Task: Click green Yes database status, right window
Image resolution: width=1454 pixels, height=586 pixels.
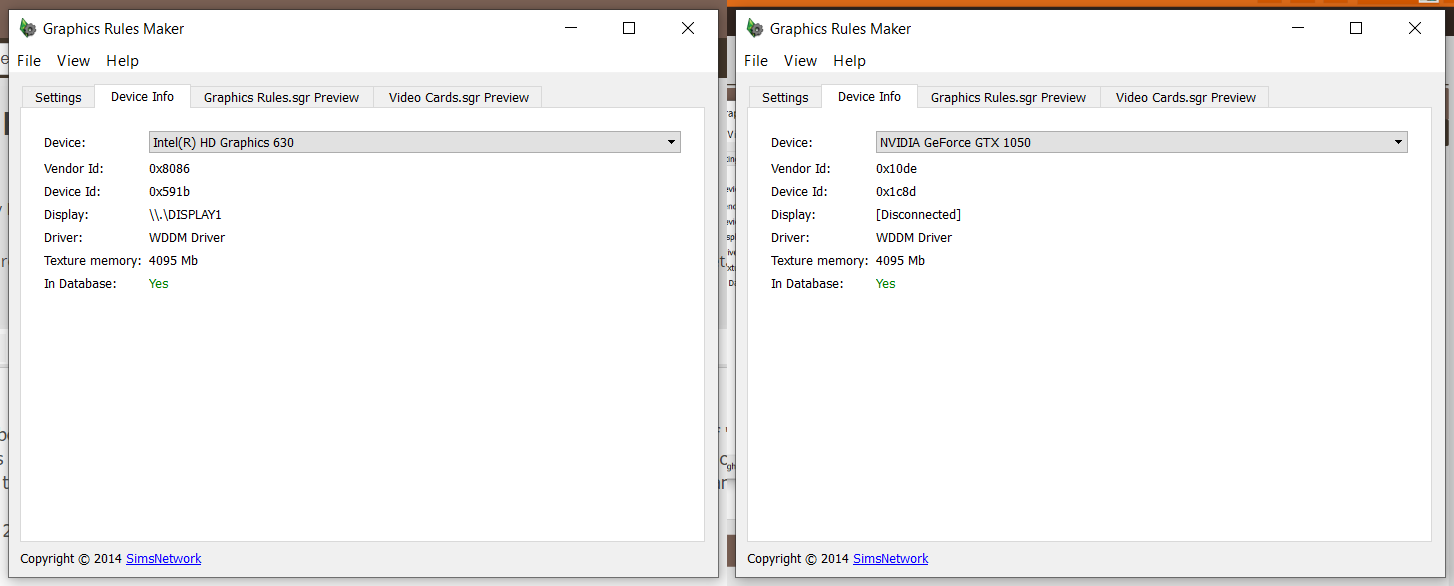Action: coord(886,284)
